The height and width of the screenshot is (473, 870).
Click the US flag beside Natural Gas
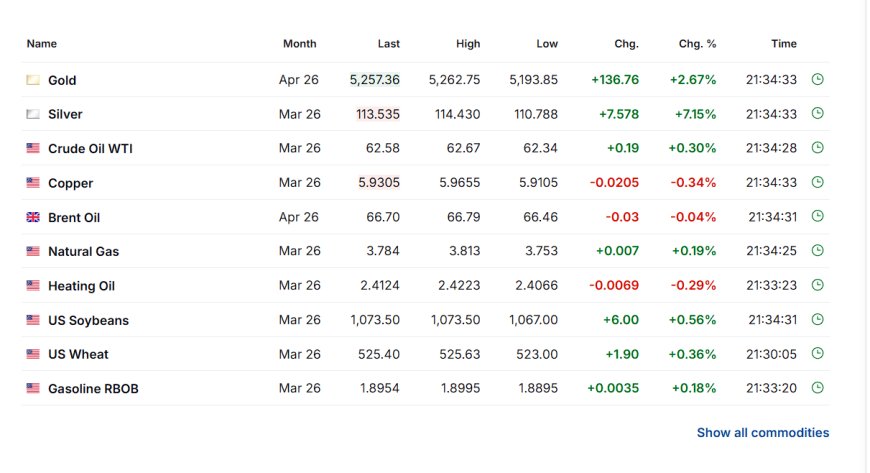pos(33,251)
